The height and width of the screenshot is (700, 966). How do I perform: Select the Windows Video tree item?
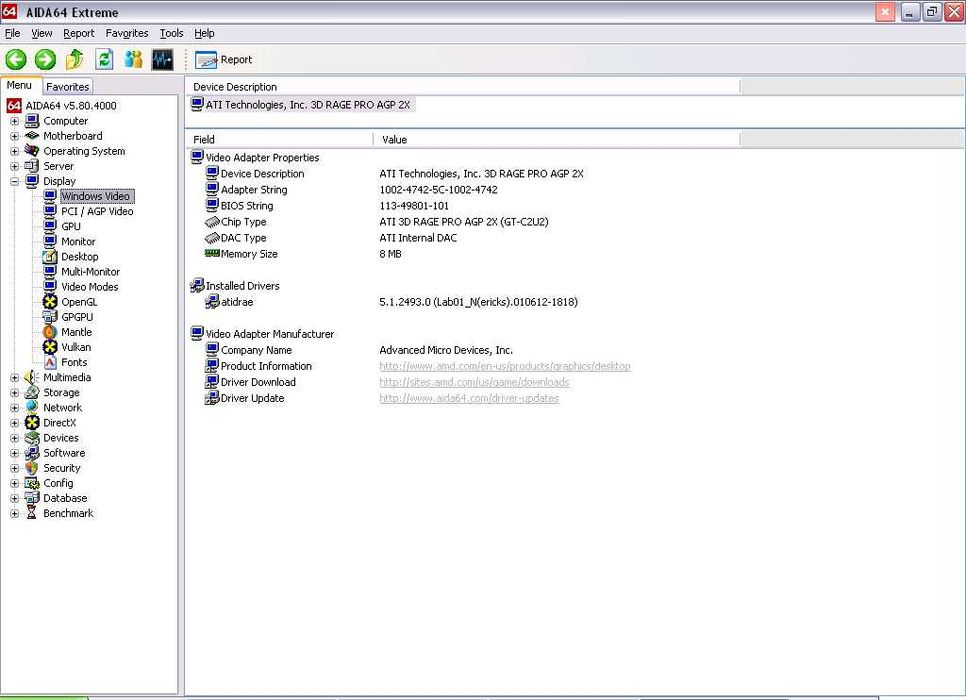[95, 197]
